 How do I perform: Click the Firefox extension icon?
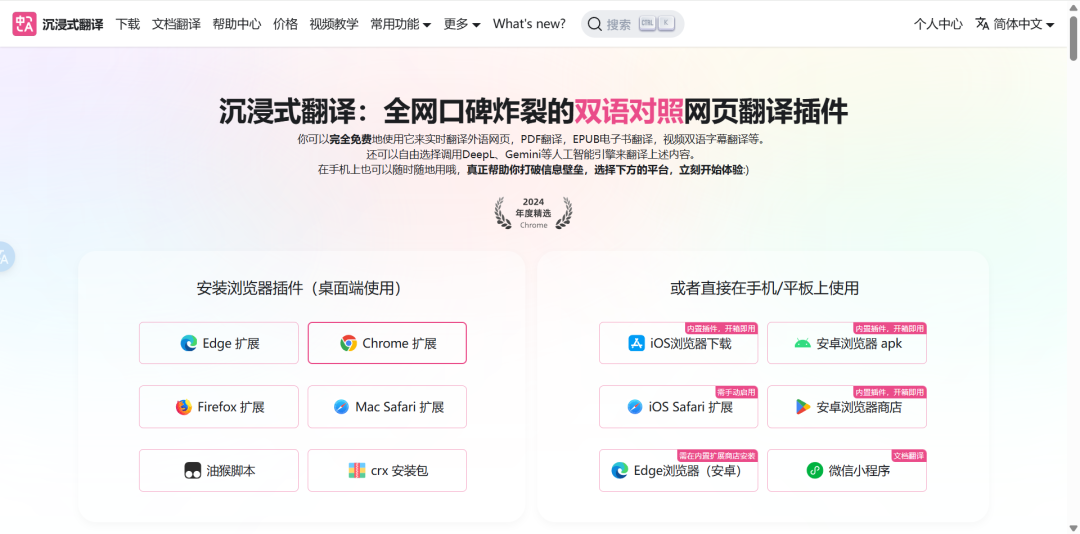(184, 407)
